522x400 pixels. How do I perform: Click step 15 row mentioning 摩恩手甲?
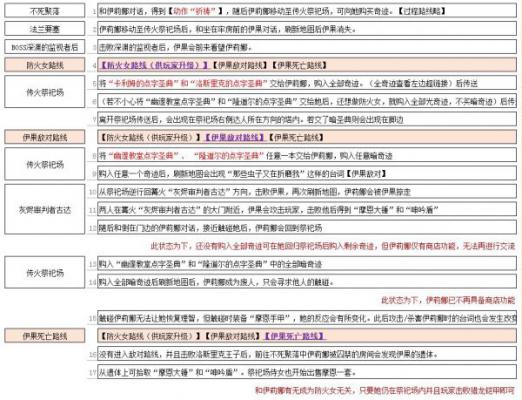coord(307,318)
